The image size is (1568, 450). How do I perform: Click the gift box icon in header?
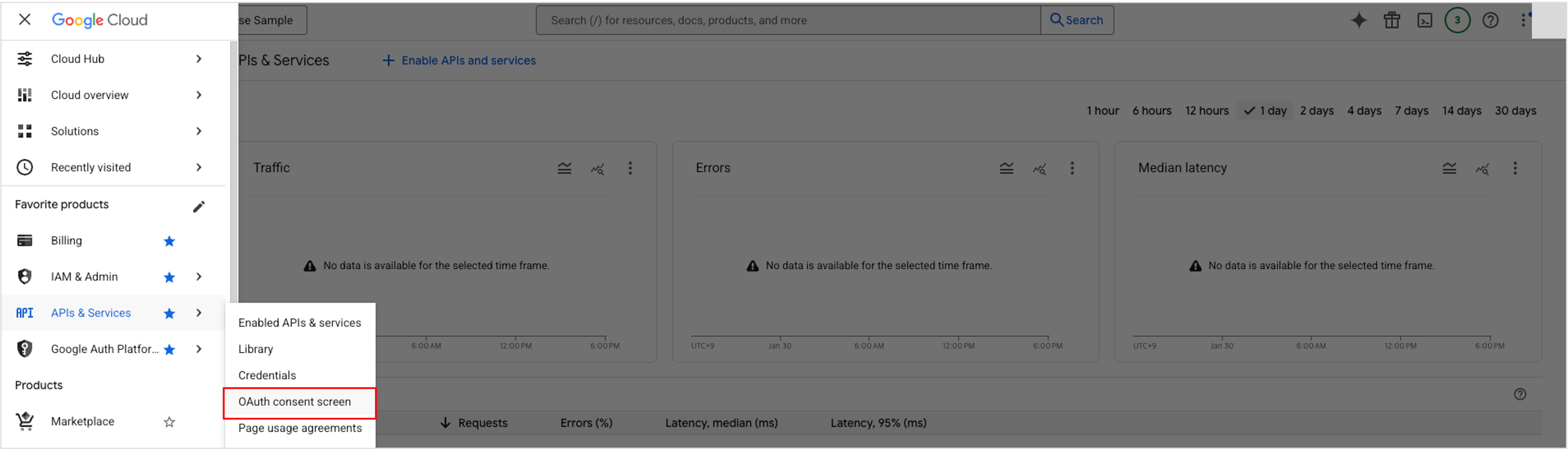1392,20
